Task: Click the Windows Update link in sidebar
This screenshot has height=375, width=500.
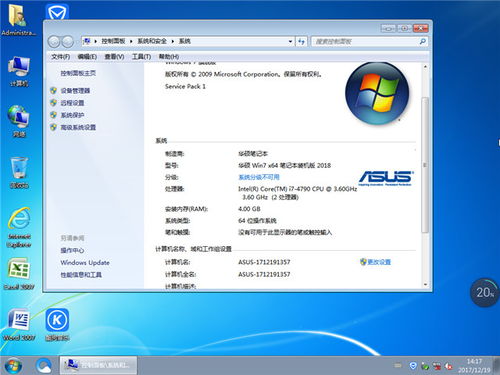Action: (85, 263)
